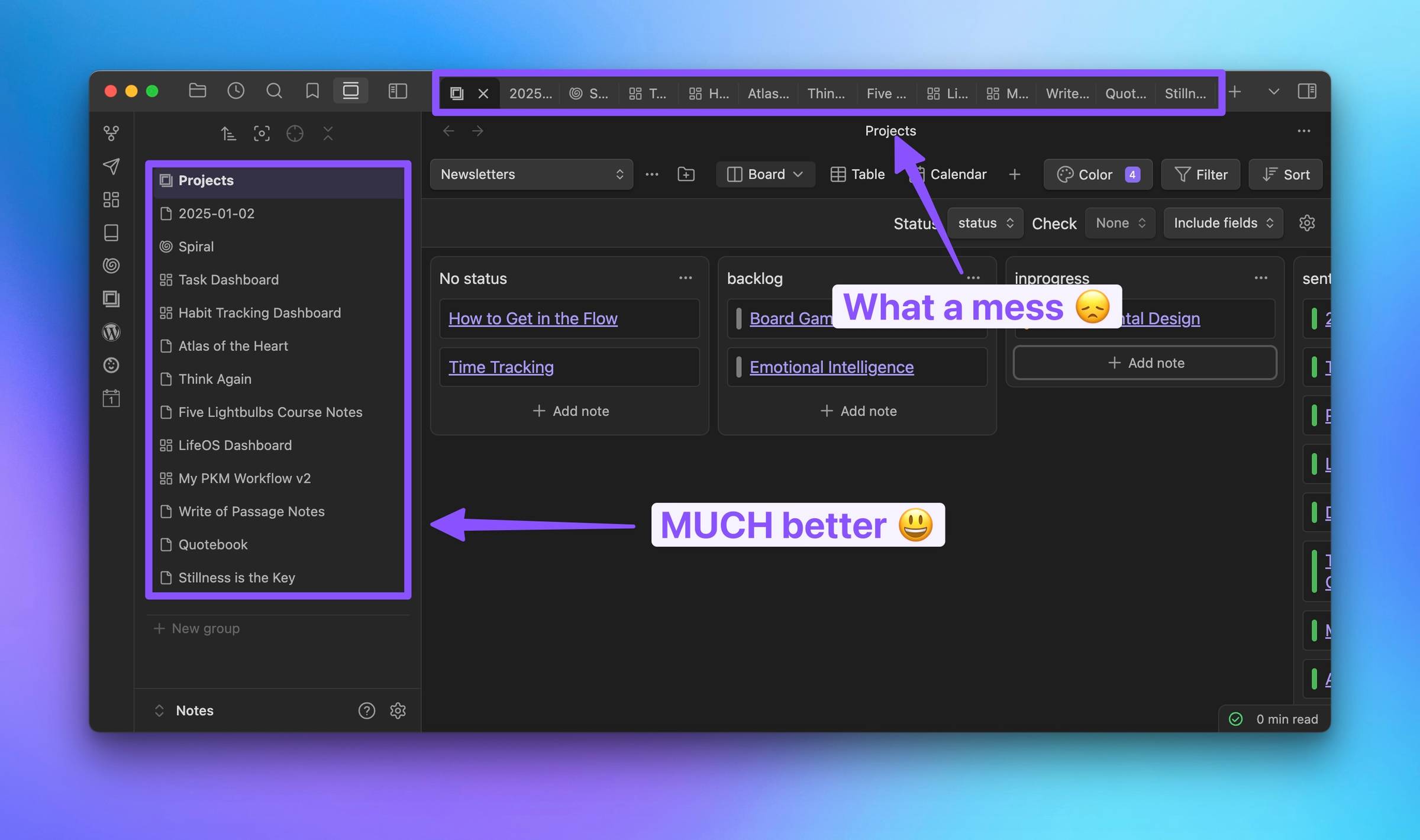Switch to the Atlas... tab

pos(768,93)
